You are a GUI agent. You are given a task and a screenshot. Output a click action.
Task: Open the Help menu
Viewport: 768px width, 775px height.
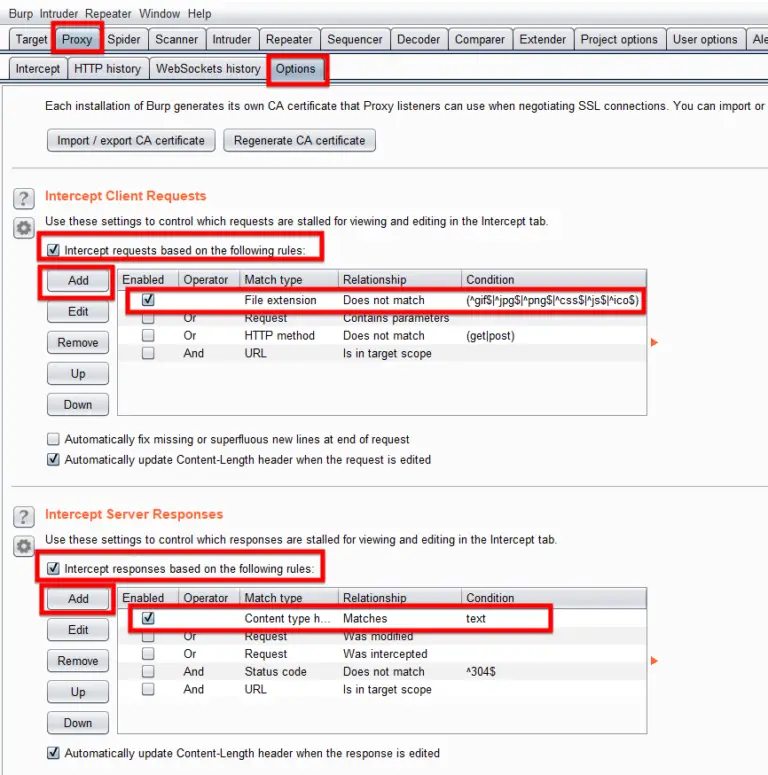coord(199,14)
